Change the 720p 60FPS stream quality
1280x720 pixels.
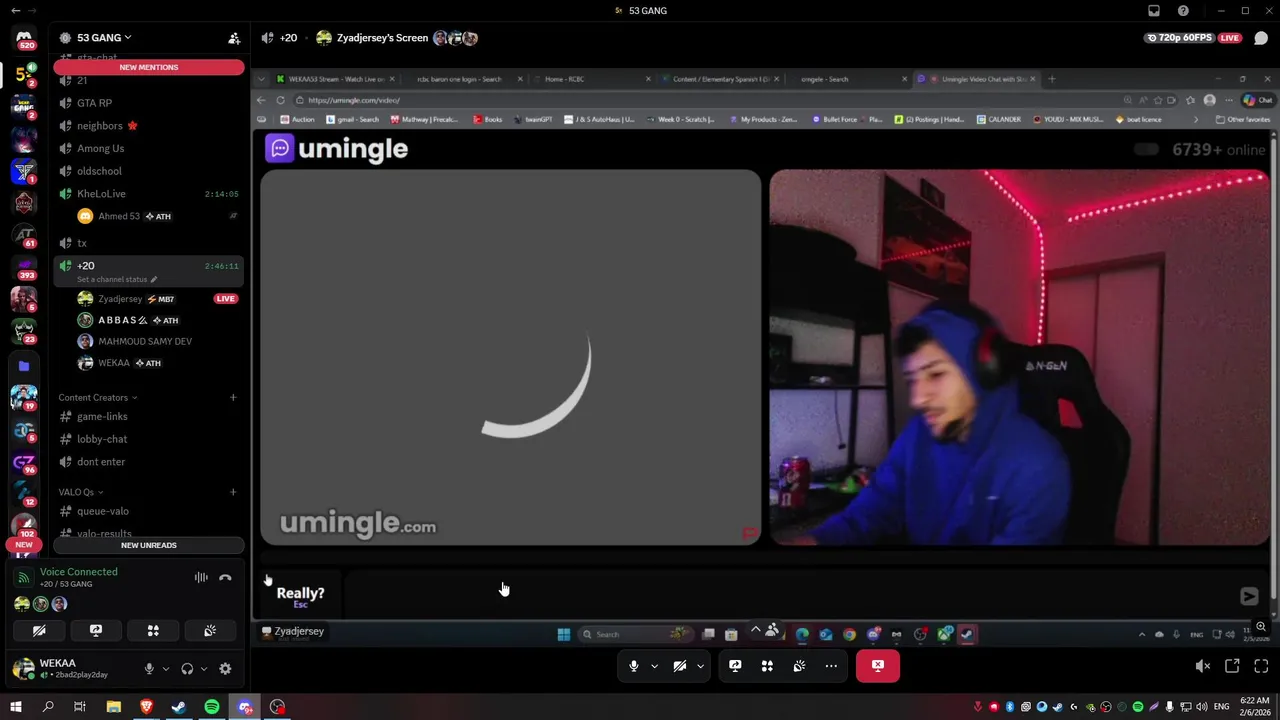[x=1180, y=38]
